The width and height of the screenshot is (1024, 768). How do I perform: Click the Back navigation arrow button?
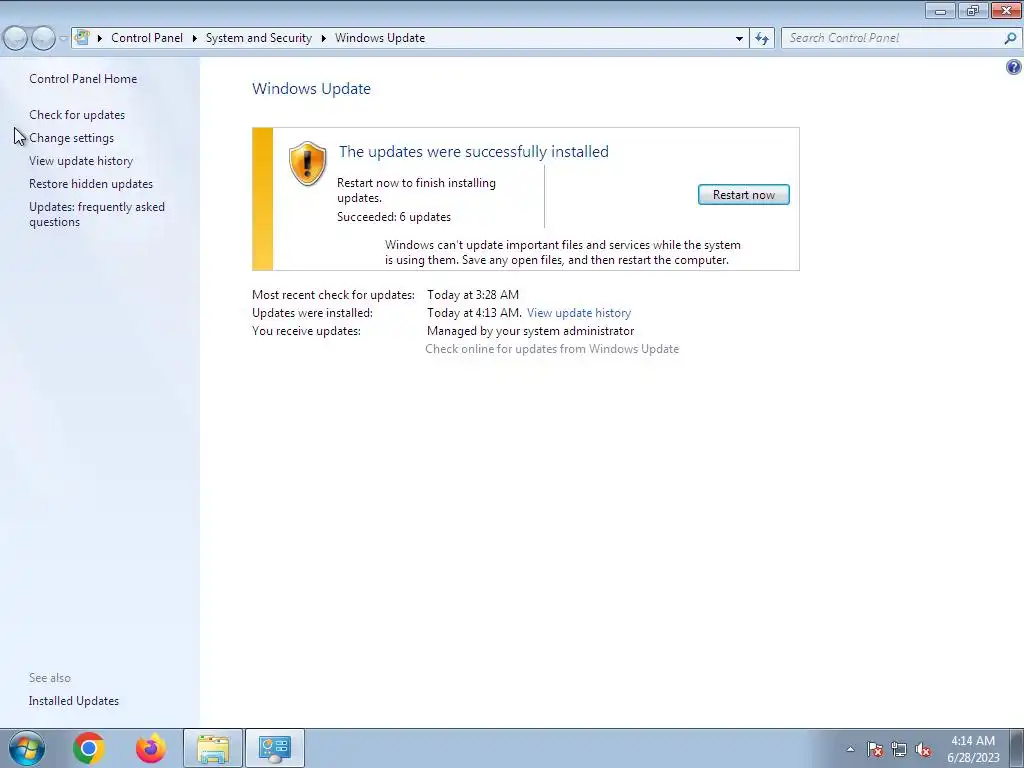pyautogui.click(x=16, y=39)
